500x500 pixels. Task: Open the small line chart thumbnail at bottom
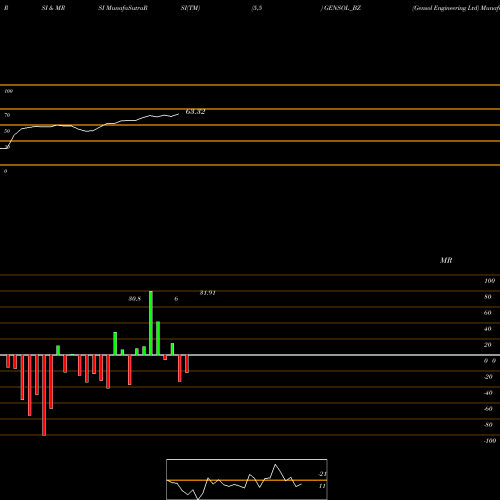(x=247, y=479)
